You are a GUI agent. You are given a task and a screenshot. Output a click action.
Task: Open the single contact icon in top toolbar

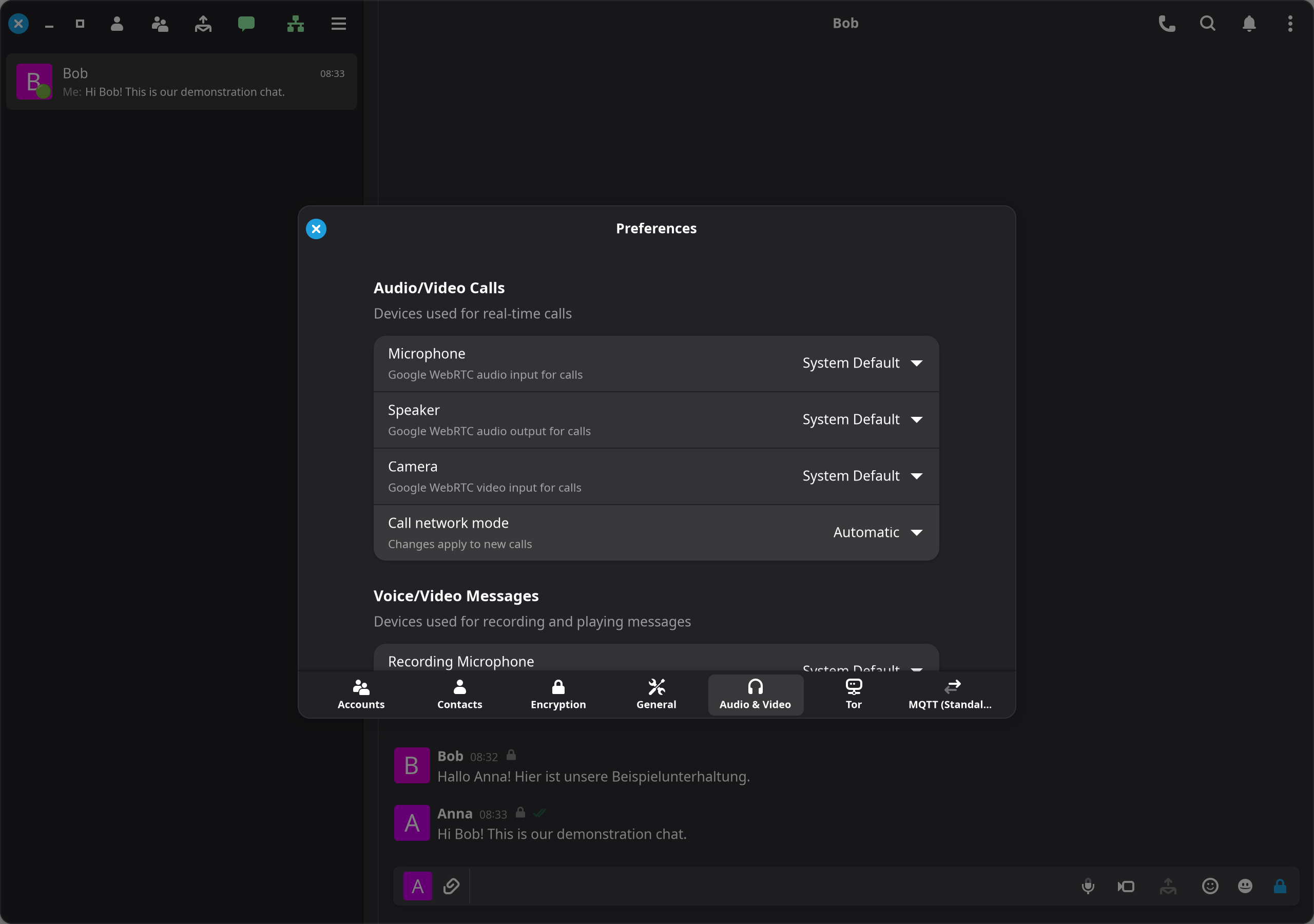point(117,24)
